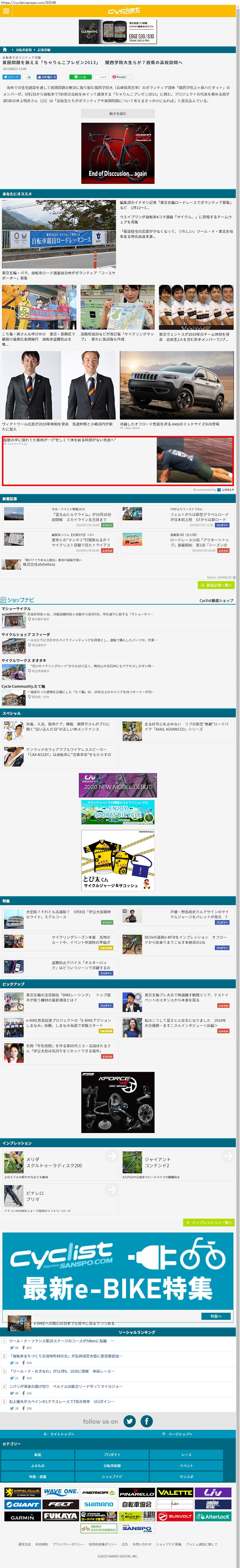Select the レース category button
Screen dimensions: 240x1568
(187, 1455)
